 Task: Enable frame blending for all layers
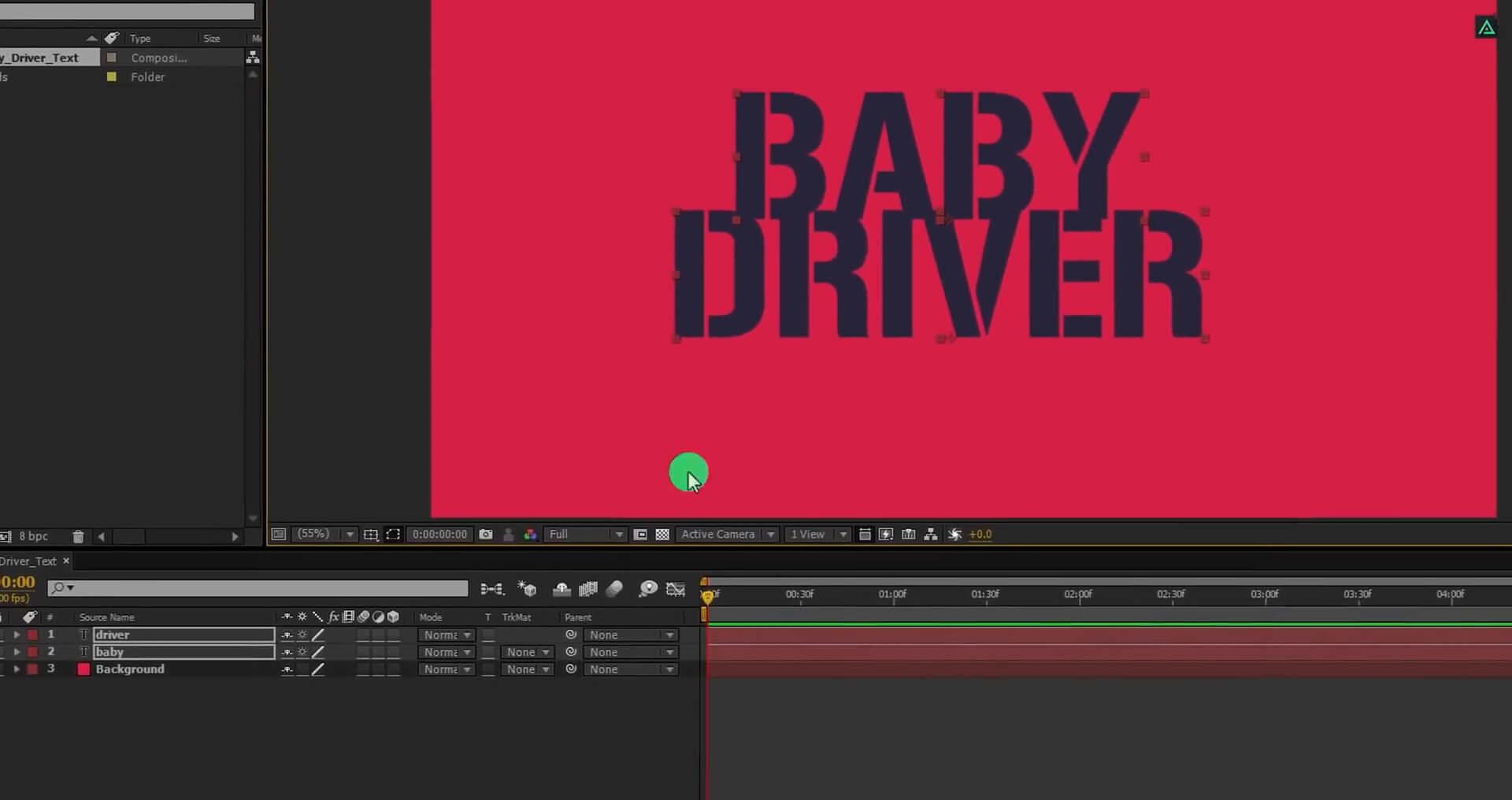pyautogui.click(x=588, y=589)
